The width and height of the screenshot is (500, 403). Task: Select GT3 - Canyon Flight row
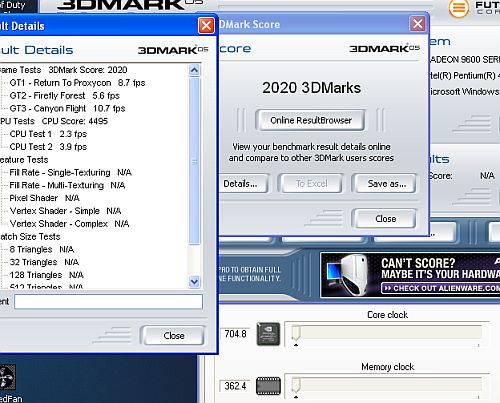[67, 108]
